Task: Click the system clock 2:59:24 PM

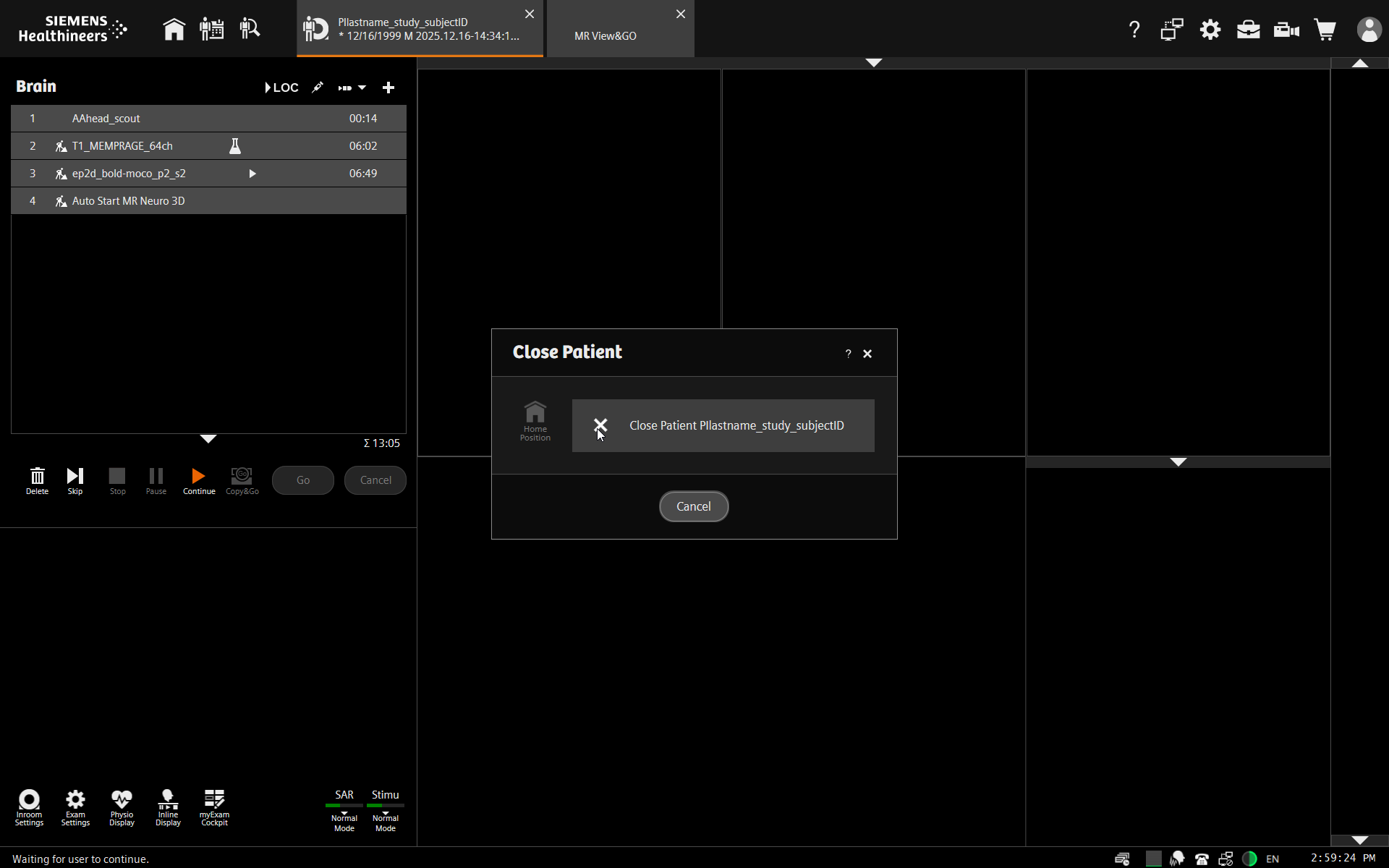Action: point(1343,858)
